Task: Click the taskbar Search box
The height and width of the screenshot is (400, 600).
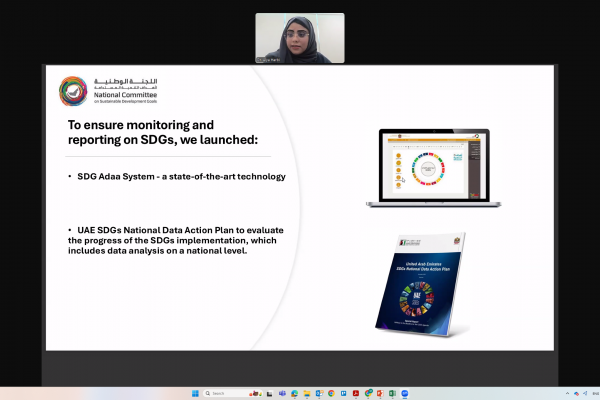Action: (218, 393)
